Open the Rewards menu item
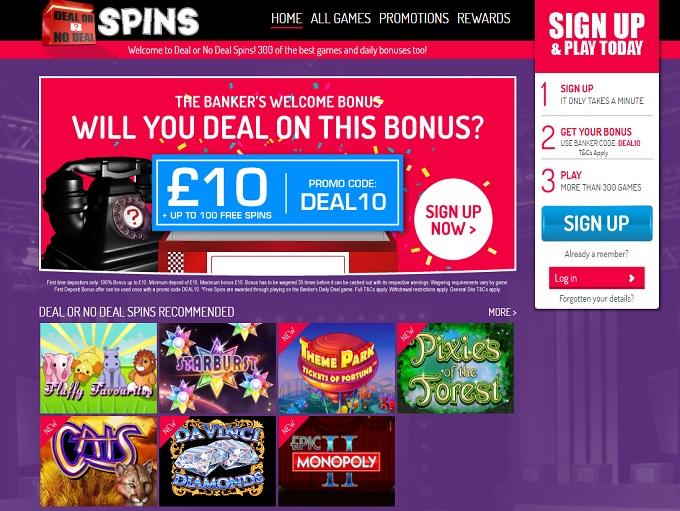 pyautogui.click(x=484, y=18)
